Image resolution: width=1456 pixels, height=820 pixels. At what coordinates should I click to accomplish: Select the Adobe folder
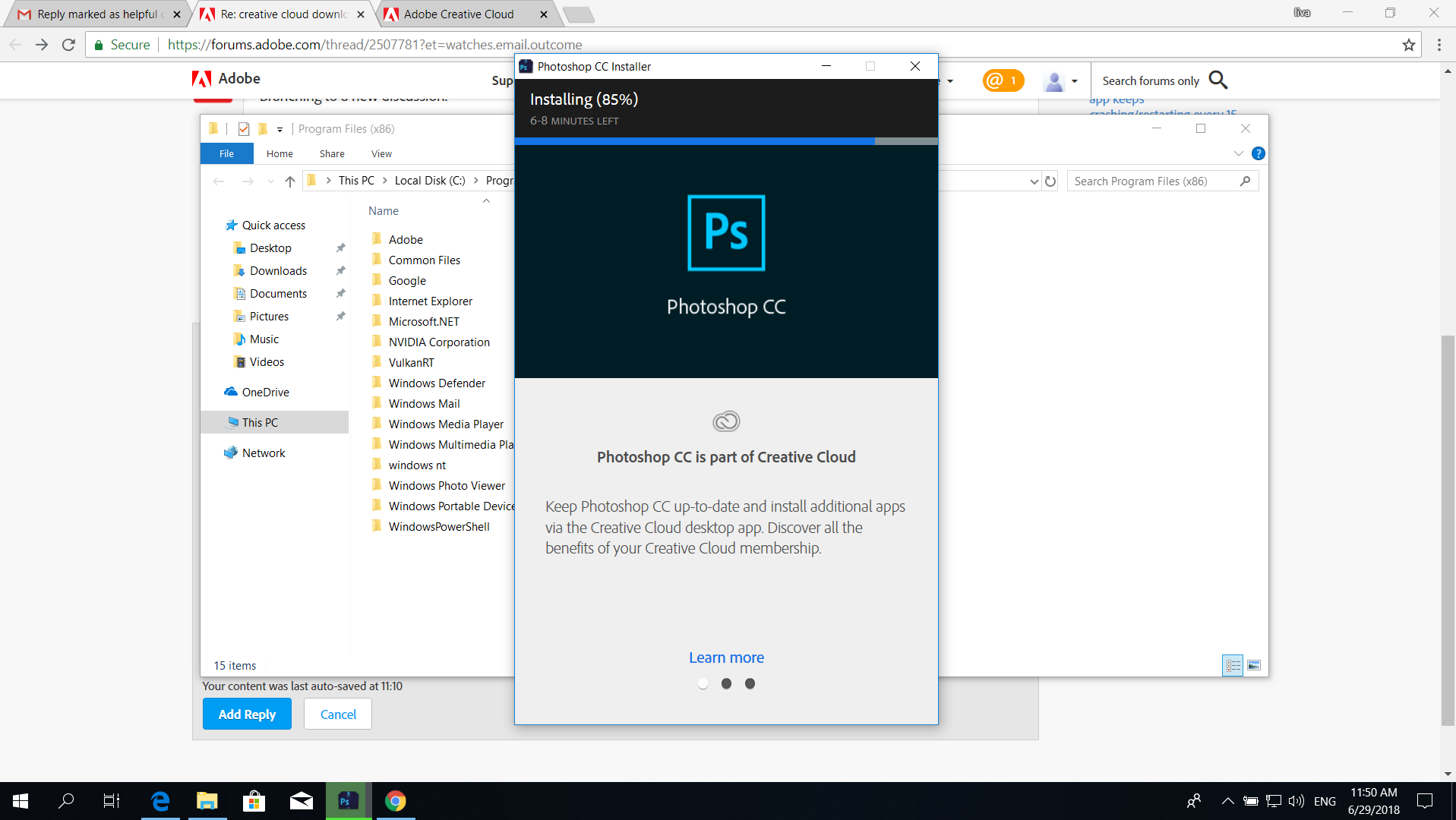click(x=406, y=239)
